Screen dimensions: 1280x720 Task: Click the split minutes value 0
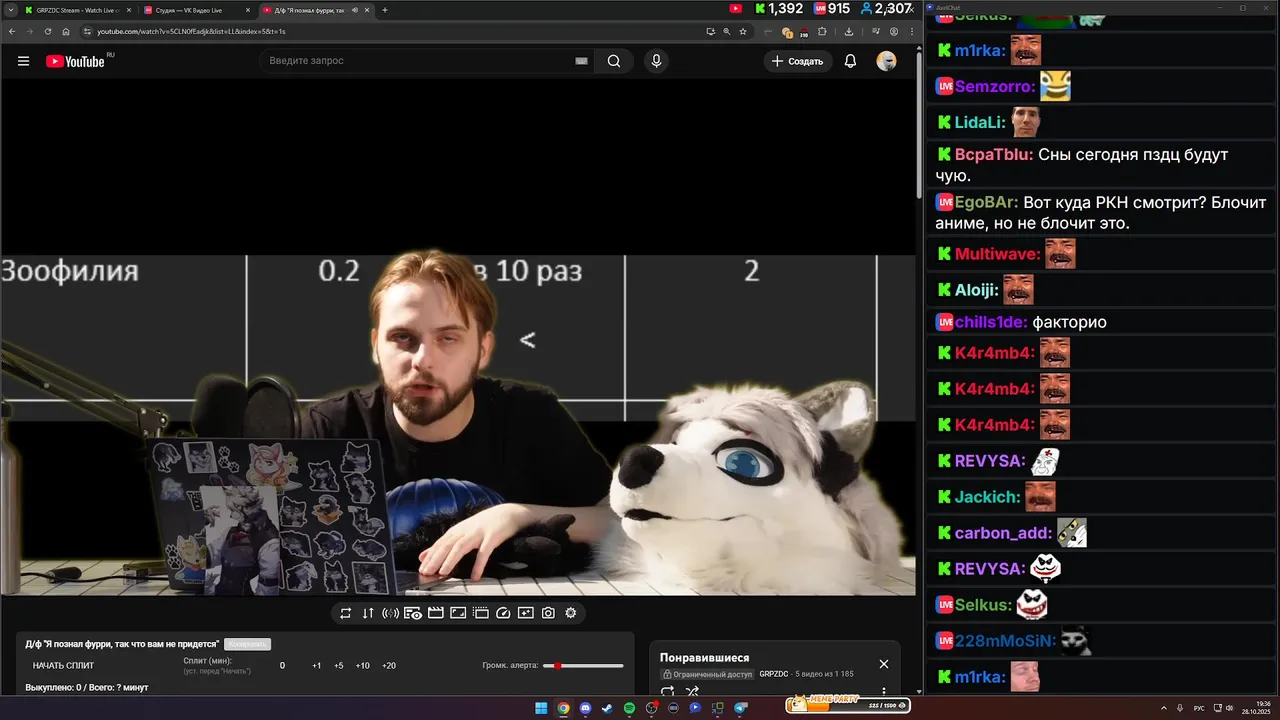[282, 665]
